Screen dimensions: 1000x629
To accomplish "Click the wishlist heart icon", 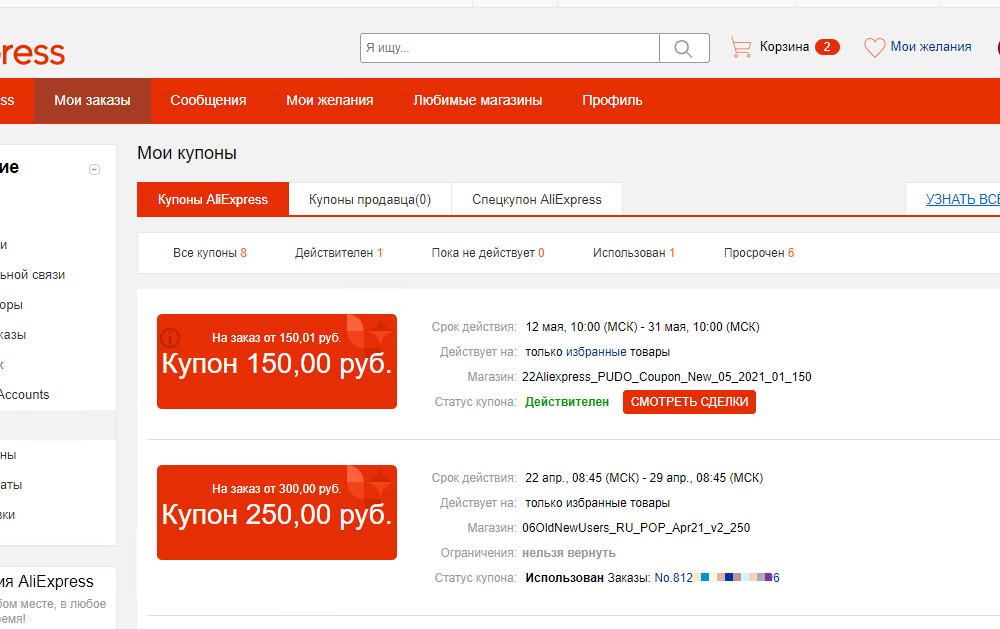I will (x=874, y=47).
